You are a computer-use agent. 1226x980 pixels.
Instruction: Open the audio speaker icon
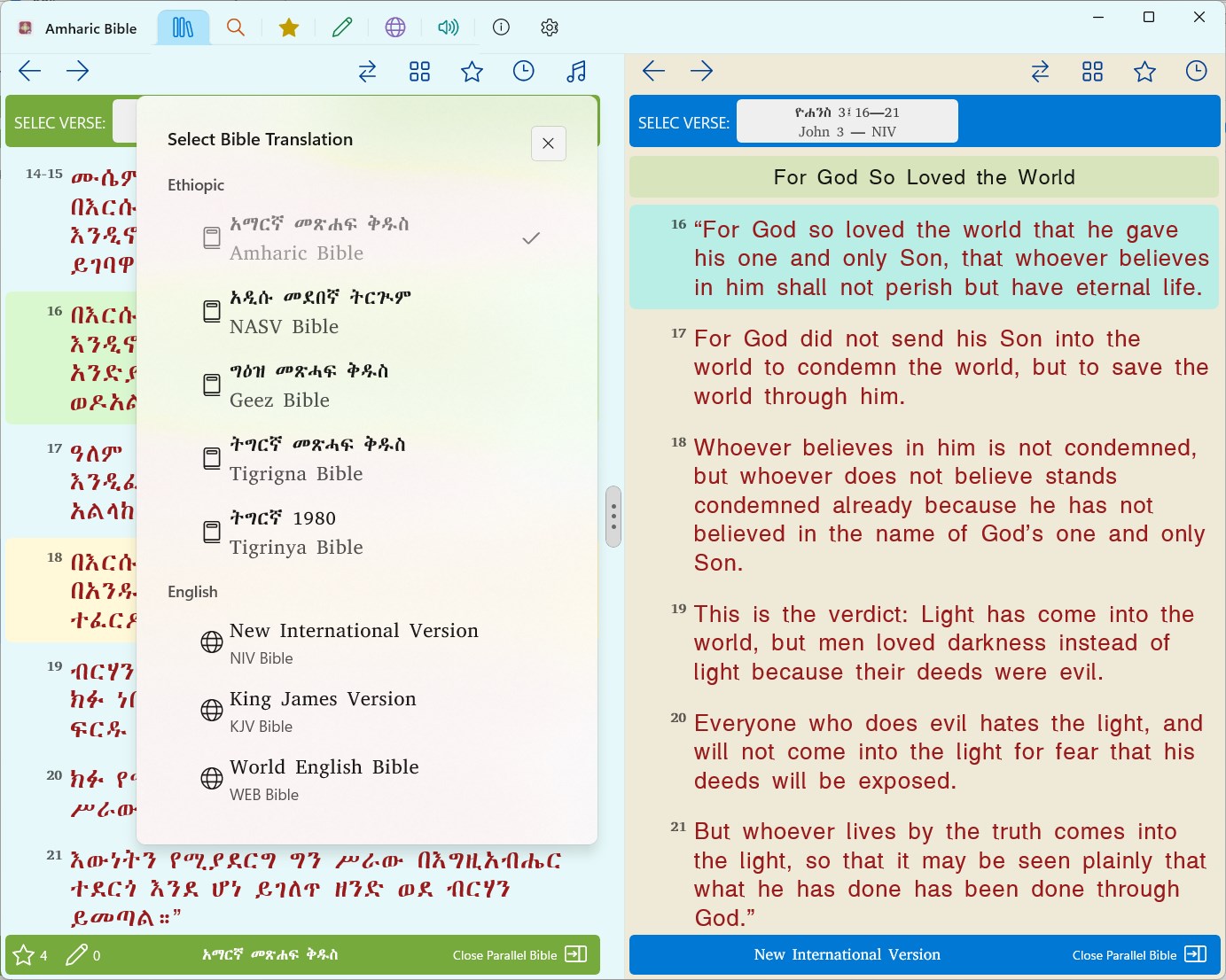click(449, 27)
